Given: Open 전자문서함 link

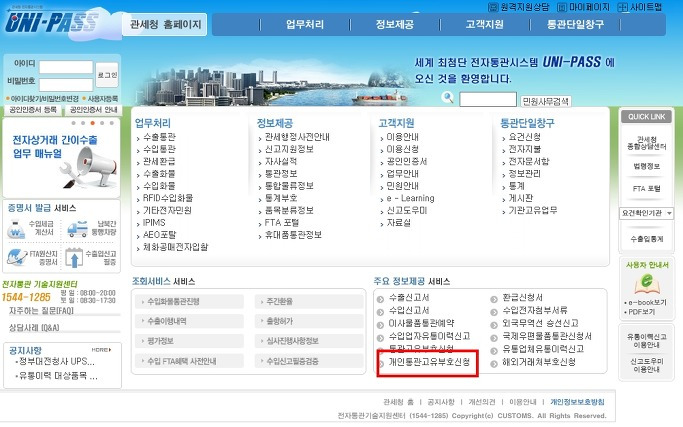Looking at the screenshot, I should (x=529, y=162).
